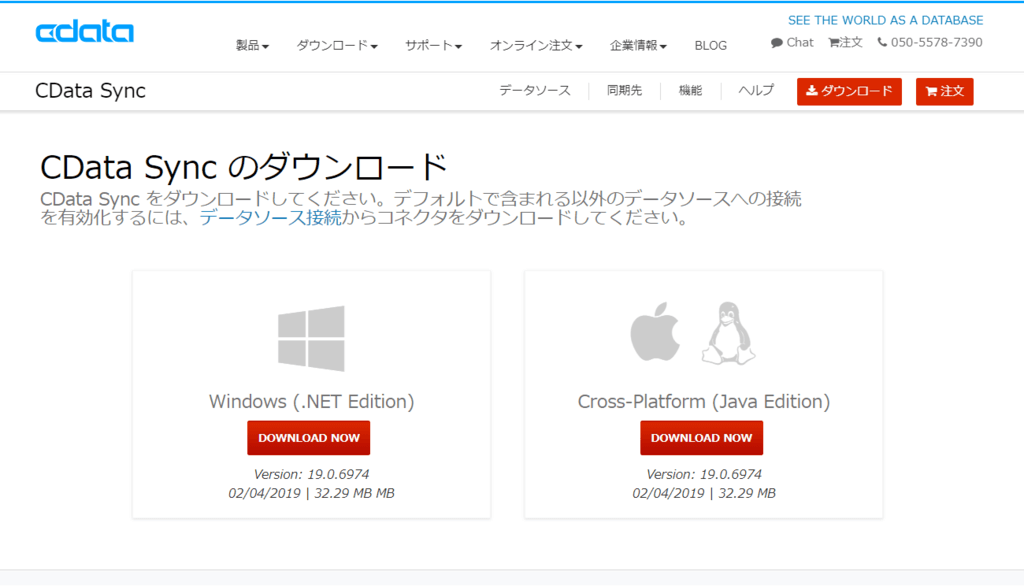Open Chat with speech bubble icon

click(792, 42)
